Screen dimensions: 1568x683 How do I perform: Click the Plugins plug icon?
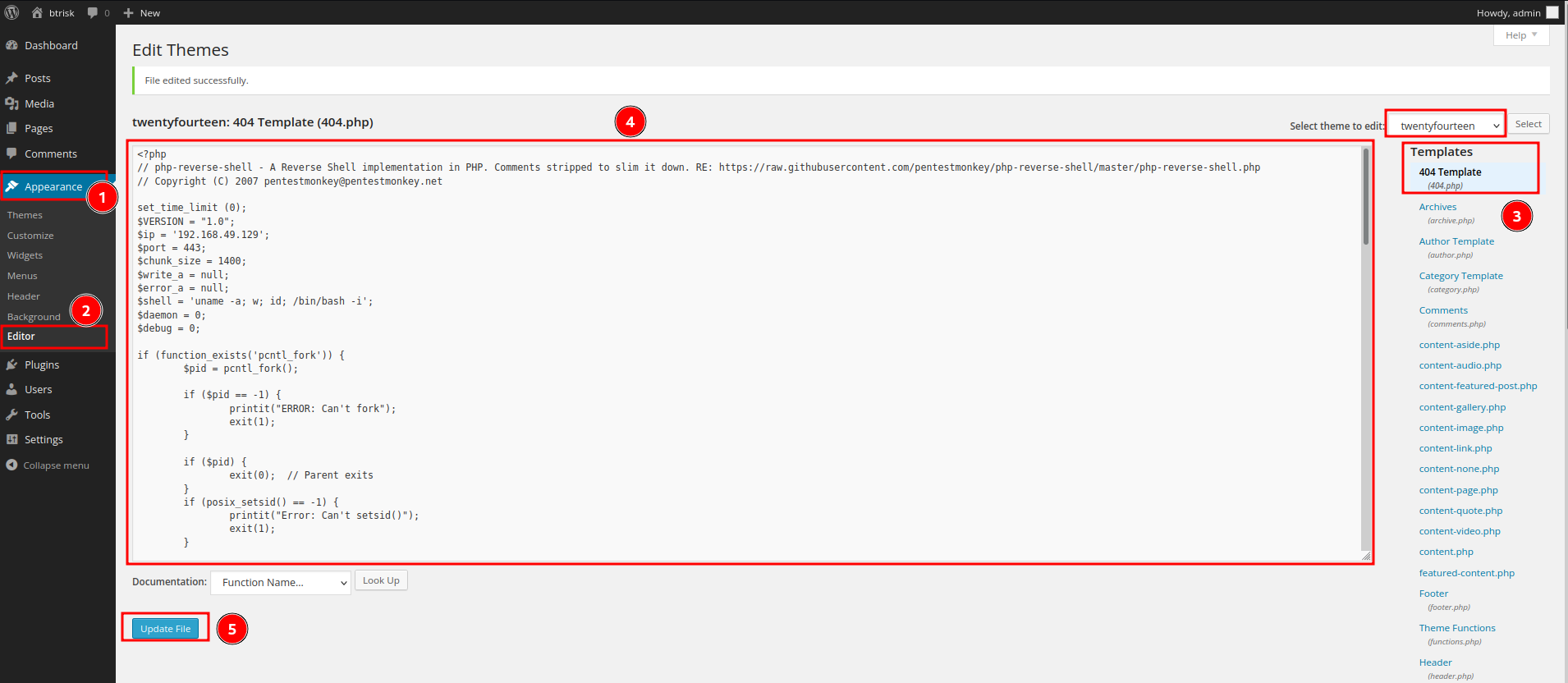[x=12, y=364]
